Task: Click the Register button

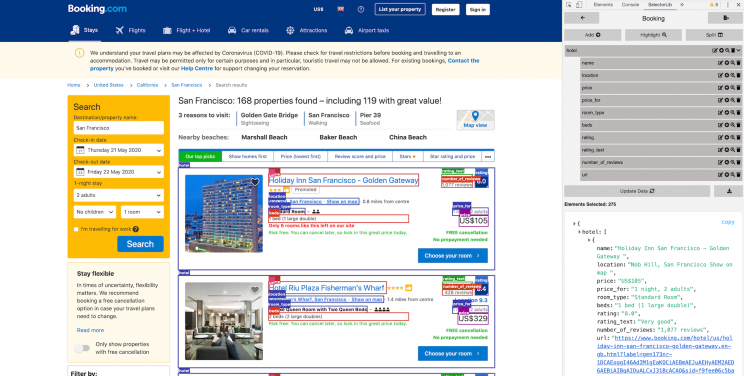Action: (446, 9)
